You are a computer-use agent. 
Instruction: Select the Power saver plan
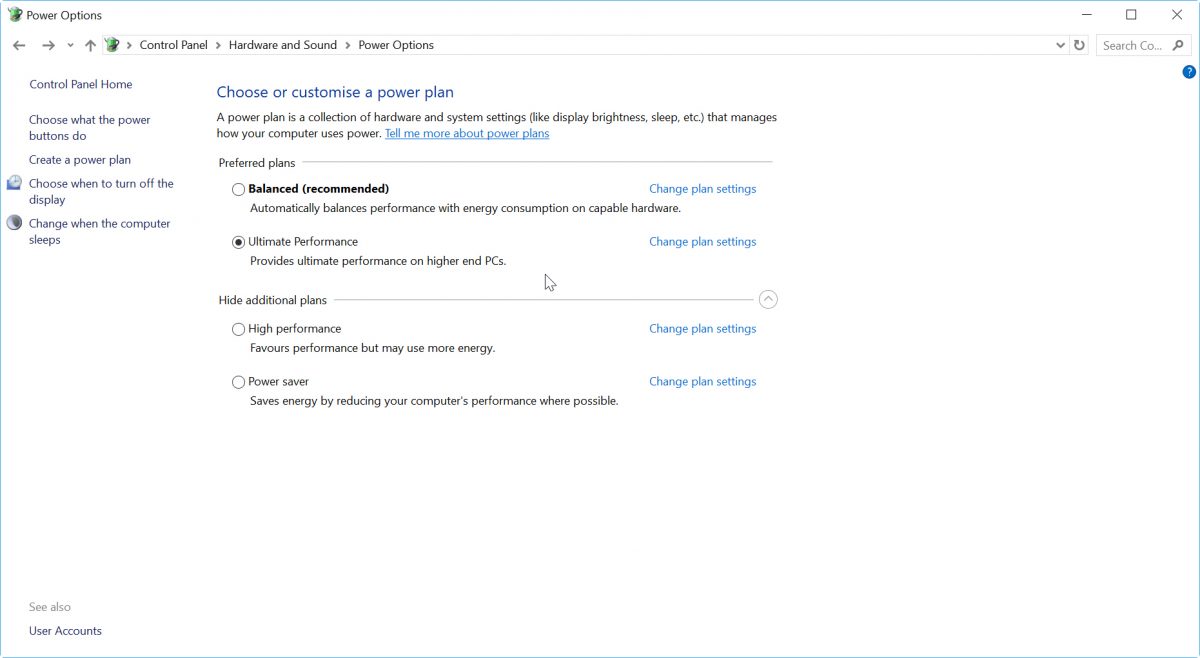(238, 382)
